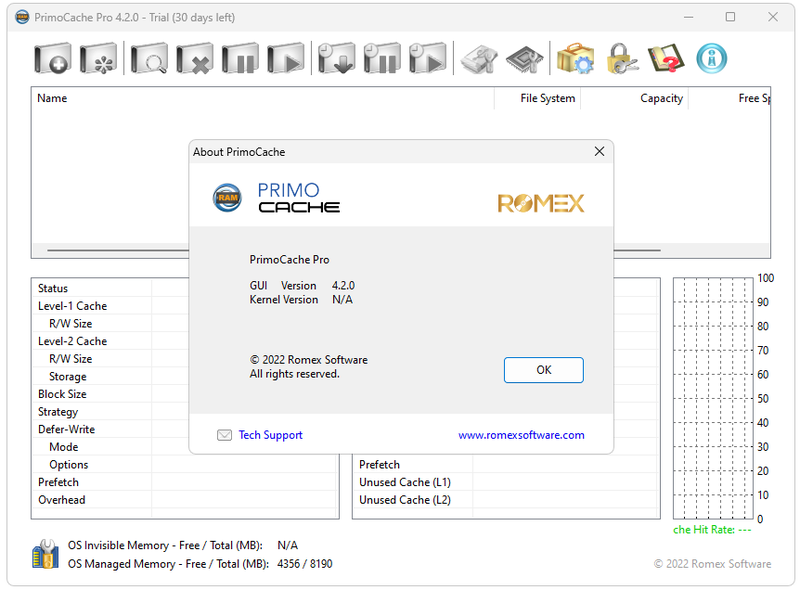The height and width of the screenshot is (590, 800).
Task: Click the memory management icon at bottom left
Action: click(45, 554)
